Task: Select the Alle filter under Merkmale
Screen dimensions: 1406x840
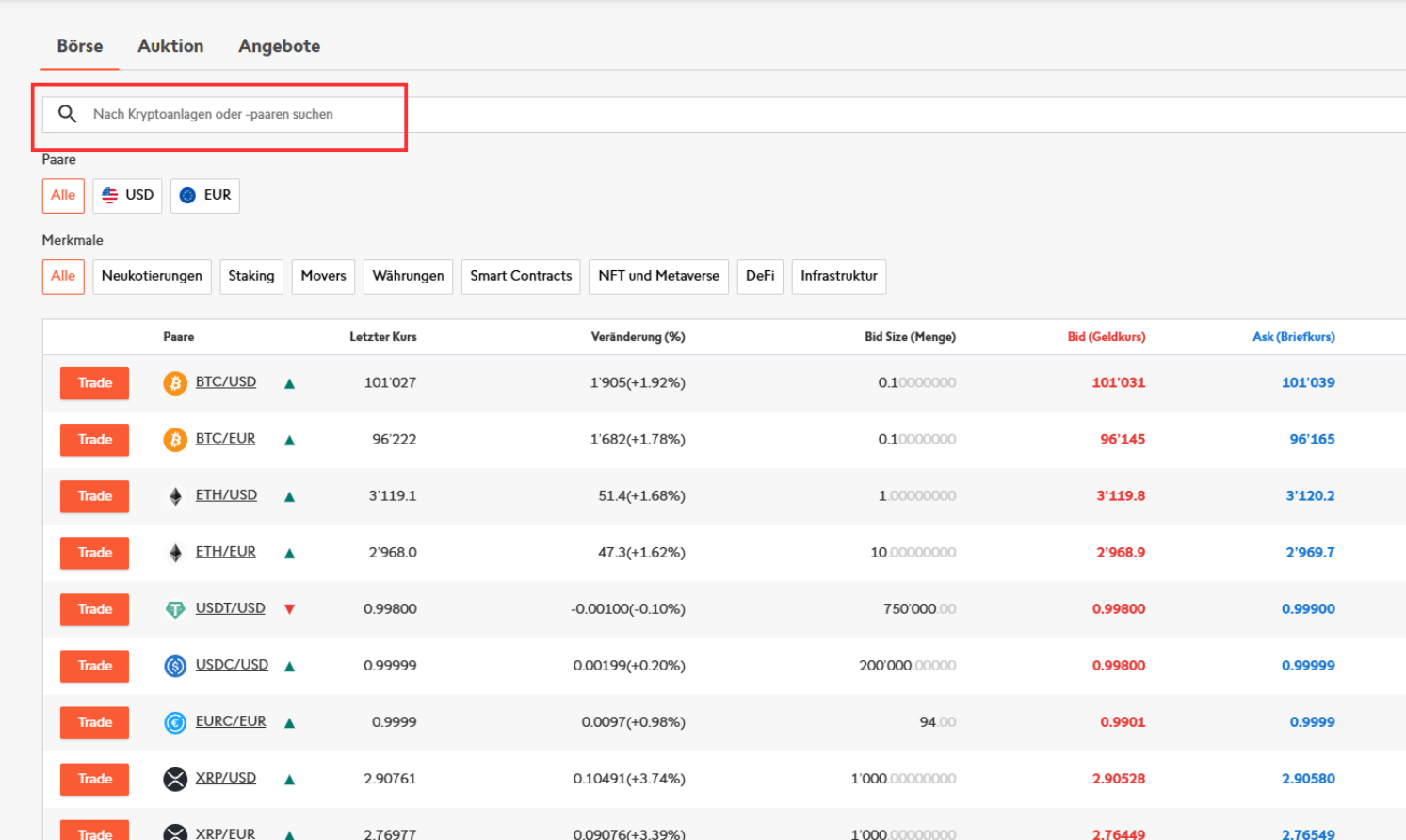Action: point(63,276)
